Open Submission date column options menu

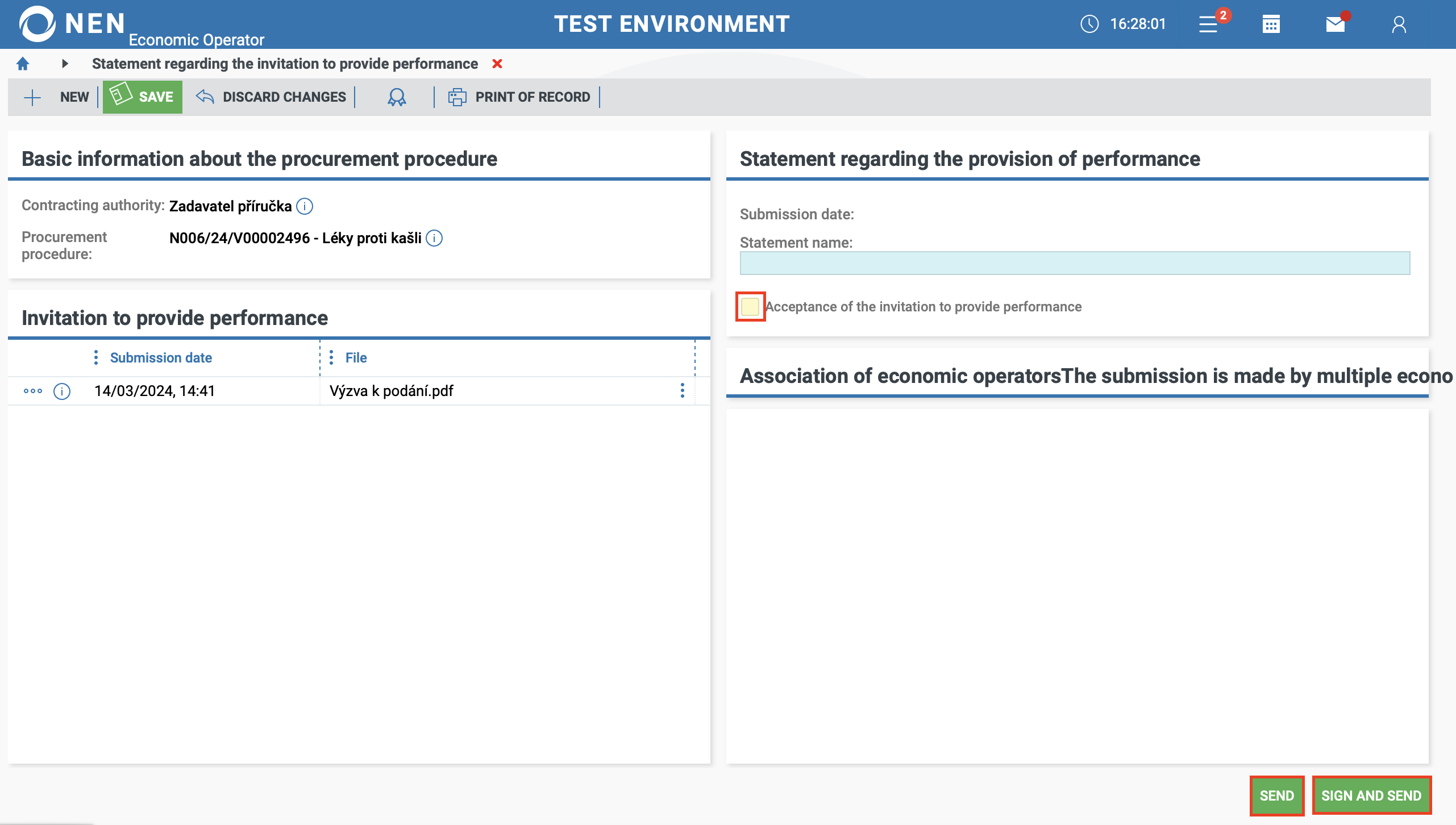[95, 357]
